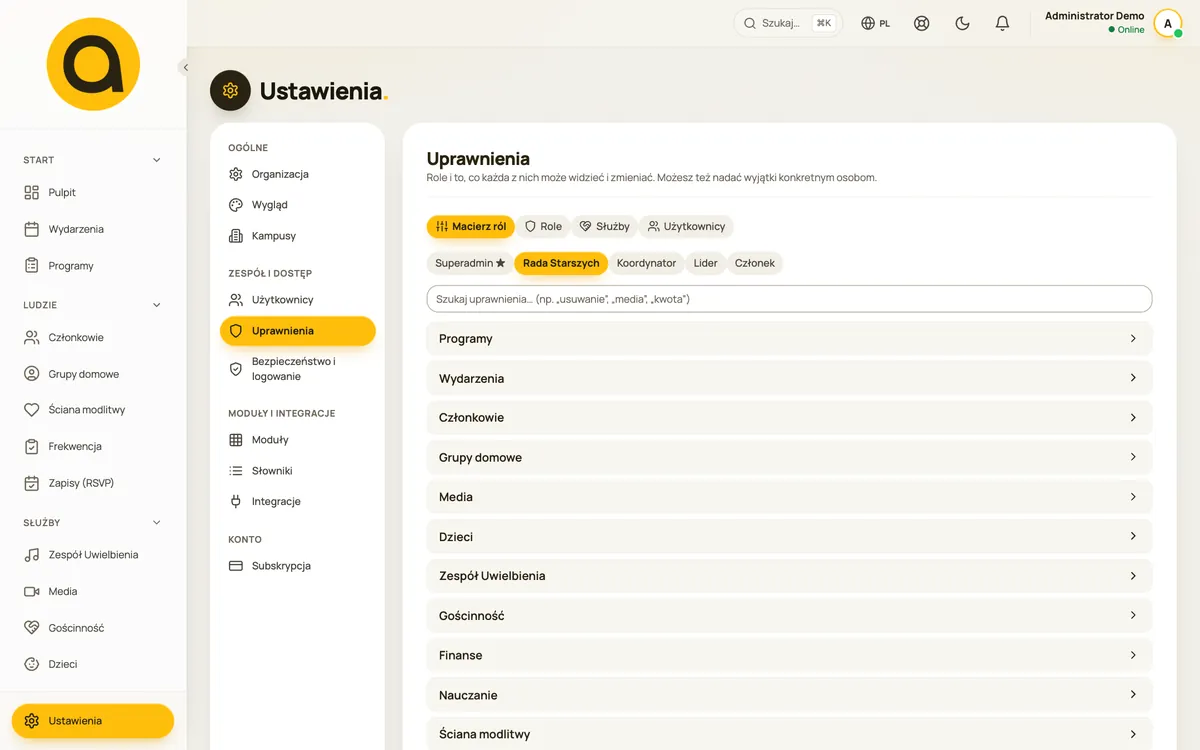The height and width of the screenshot is (750, 1200).
Task: Click the Gościnność handshake heart icon
Action: point(31,628)
